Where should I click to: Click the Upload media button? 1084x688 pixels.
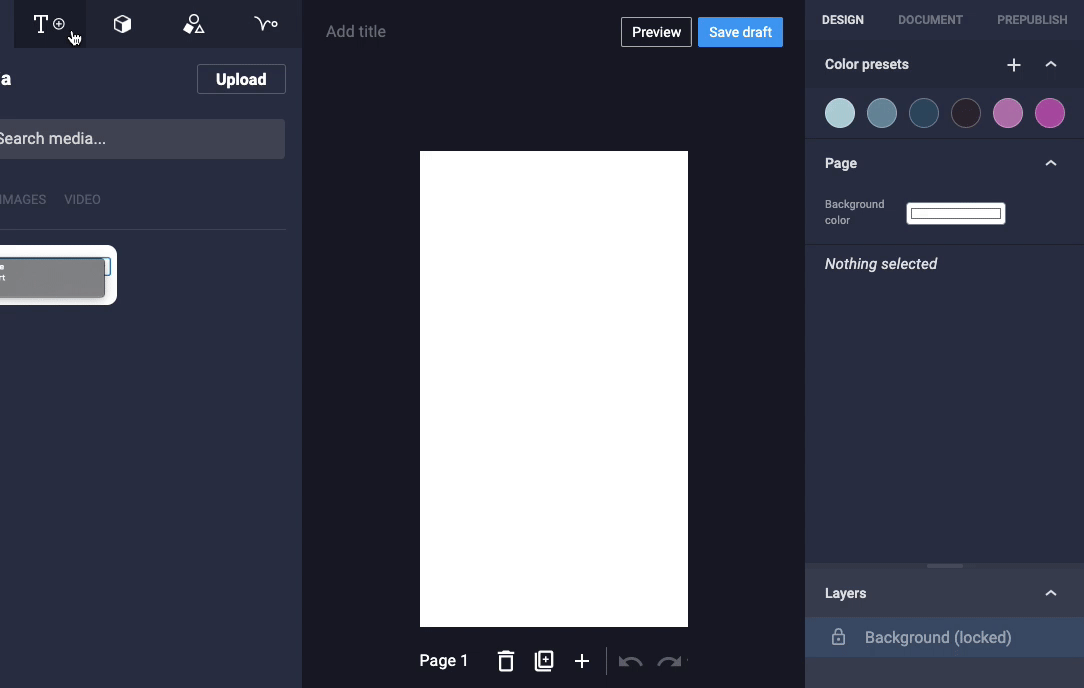tap(241, 79)
